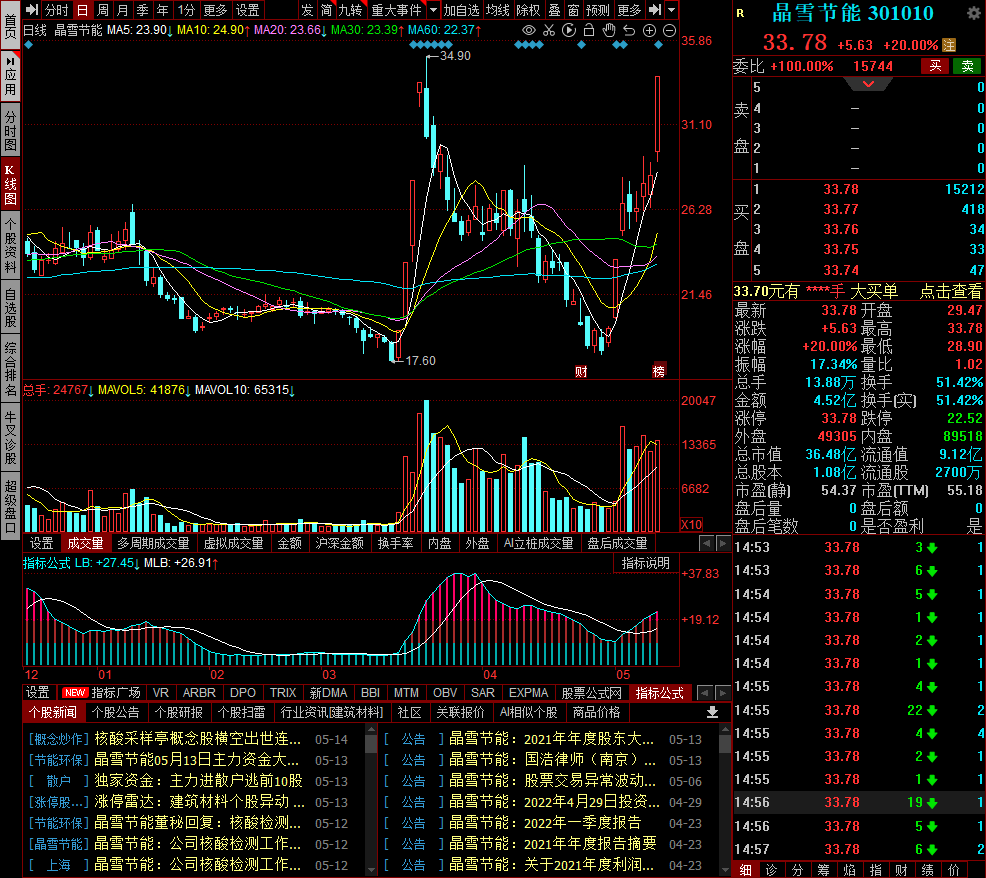Image resolution: width=986 pixels, height=878 pixels.
Task: Switch volume panel to 换手率 tab
Action: (395, 543)
